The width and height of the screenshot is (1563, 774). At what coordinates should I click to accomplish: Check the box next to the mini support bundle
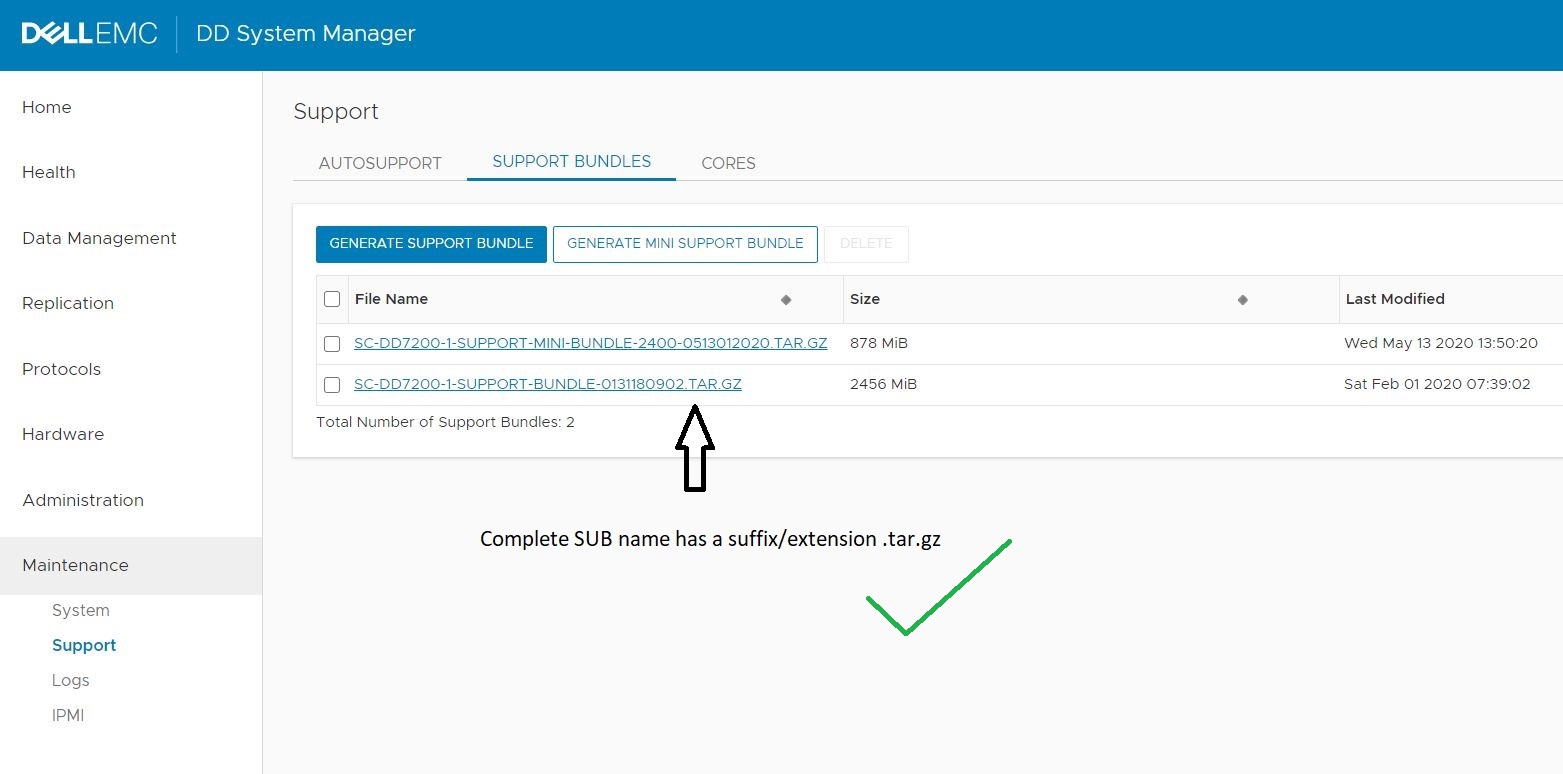[x=331, y=343]
